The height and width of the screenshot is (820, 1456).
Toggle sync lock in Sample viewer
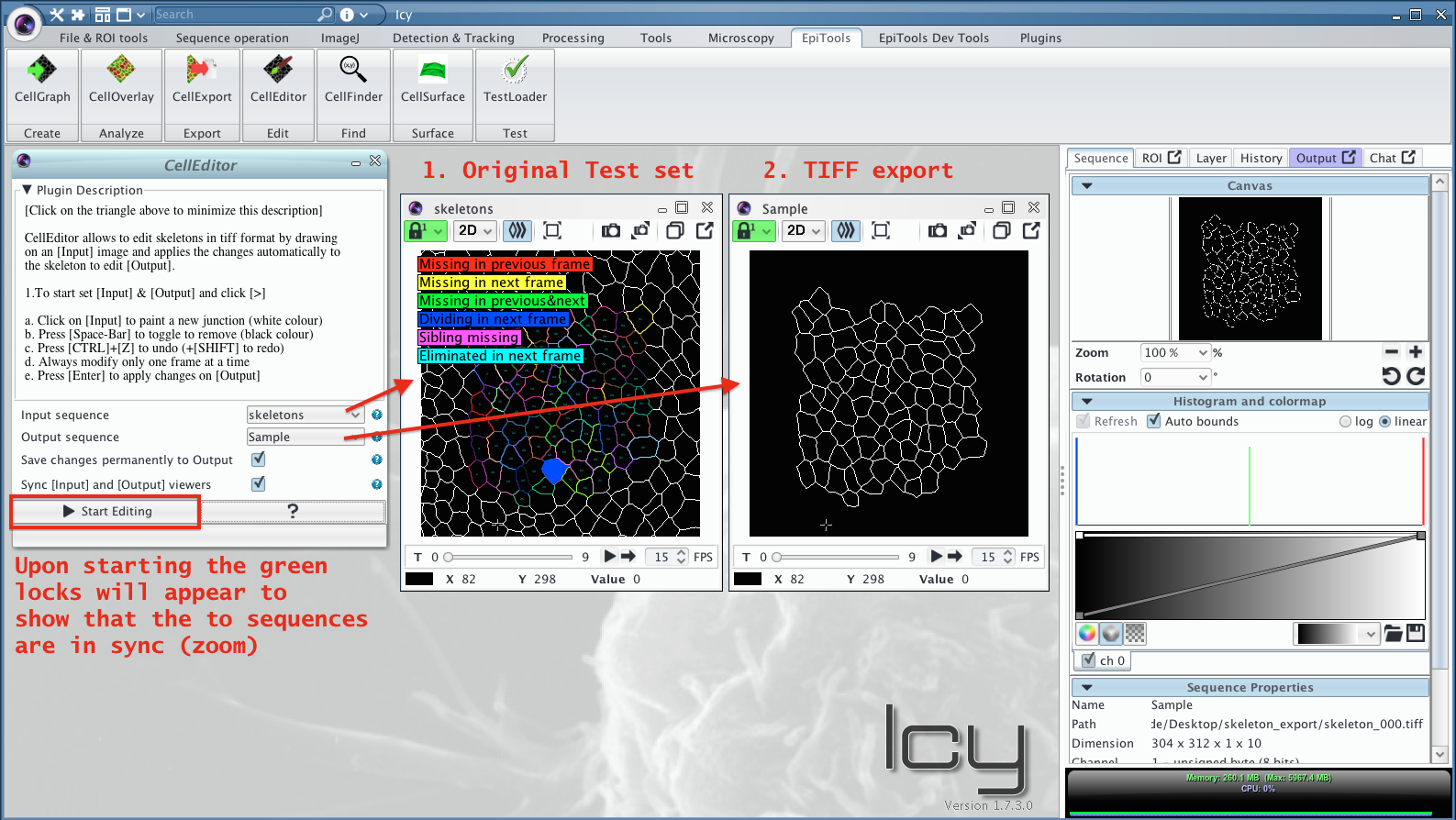[x=753, y=231]
